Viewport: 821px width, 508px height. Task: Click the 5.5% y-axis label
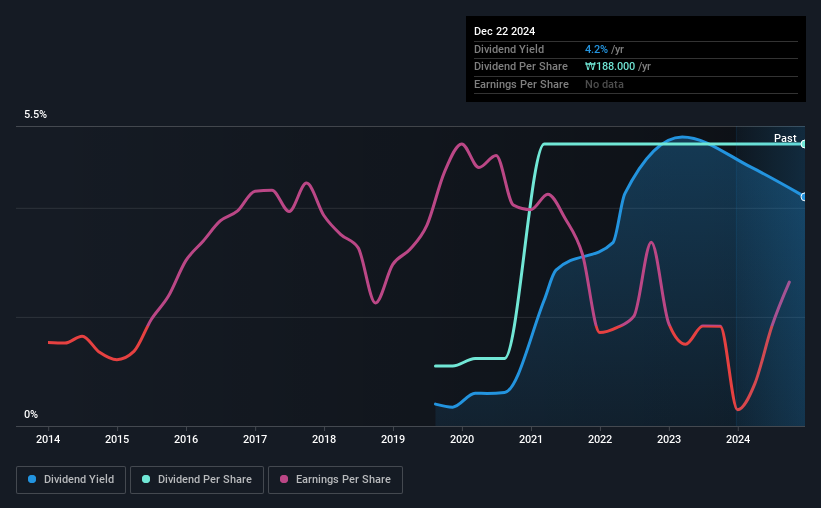pyautogui.click(x=35, y=115)
